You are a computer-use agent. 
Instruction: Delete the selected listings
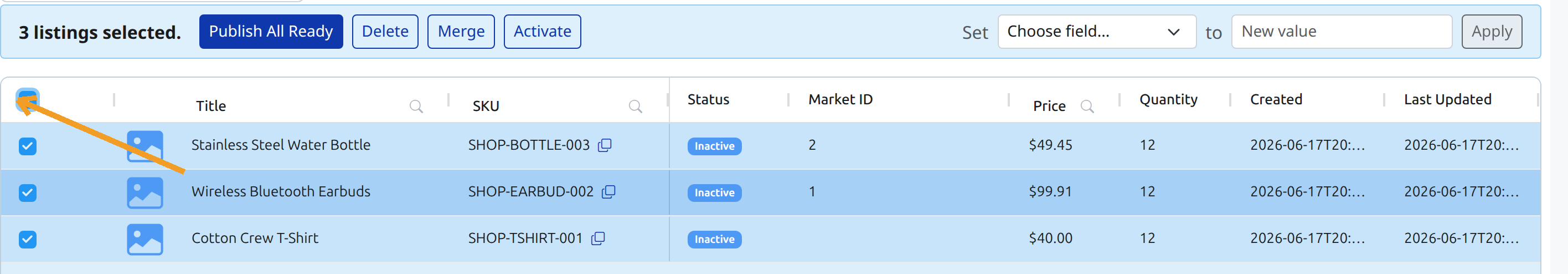[x=385, y=31]
